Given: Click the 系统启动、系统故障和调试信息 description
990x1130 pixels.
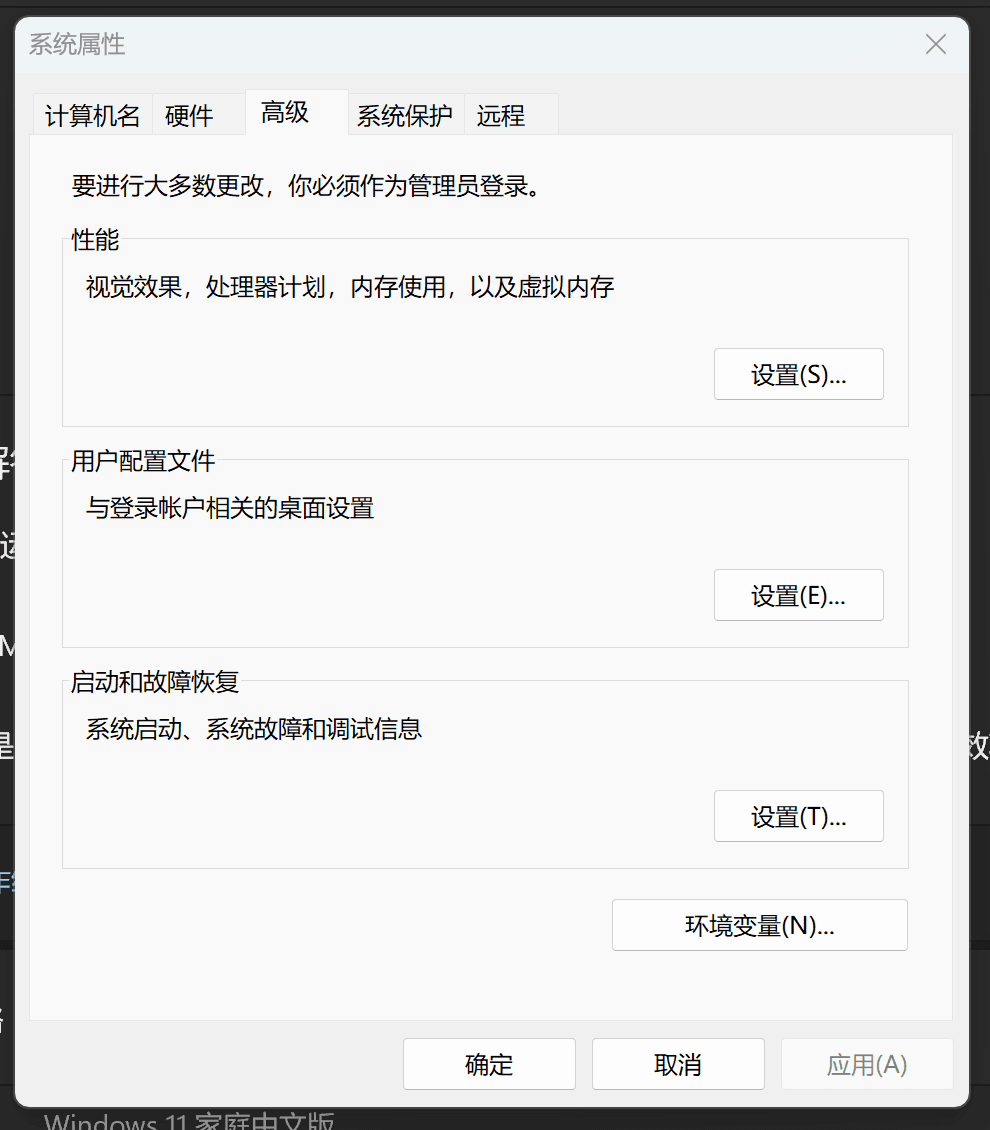Looking at the screenshot, I should click(x=254, y=729).
